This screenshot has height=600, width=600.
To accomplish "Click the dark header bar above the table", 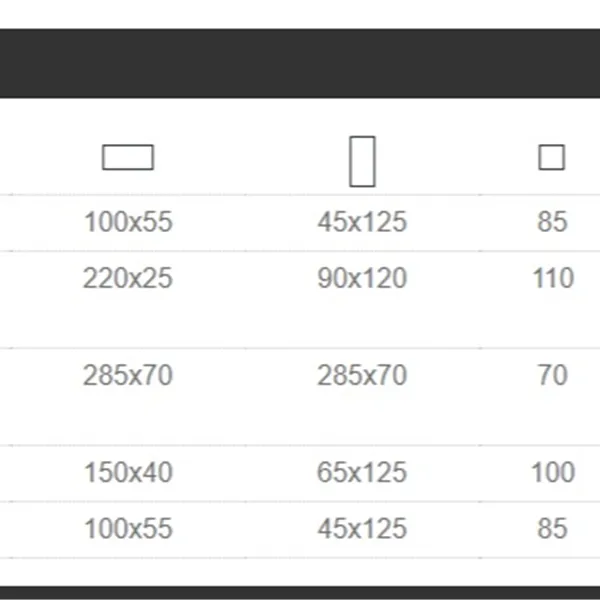I will click(x=300, y=63).
